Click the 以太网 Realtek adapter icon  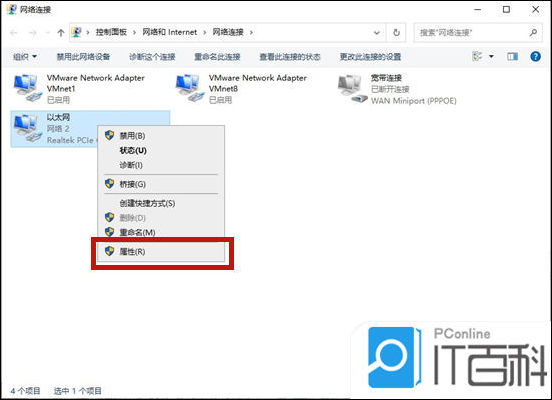[x=27, y=129]
